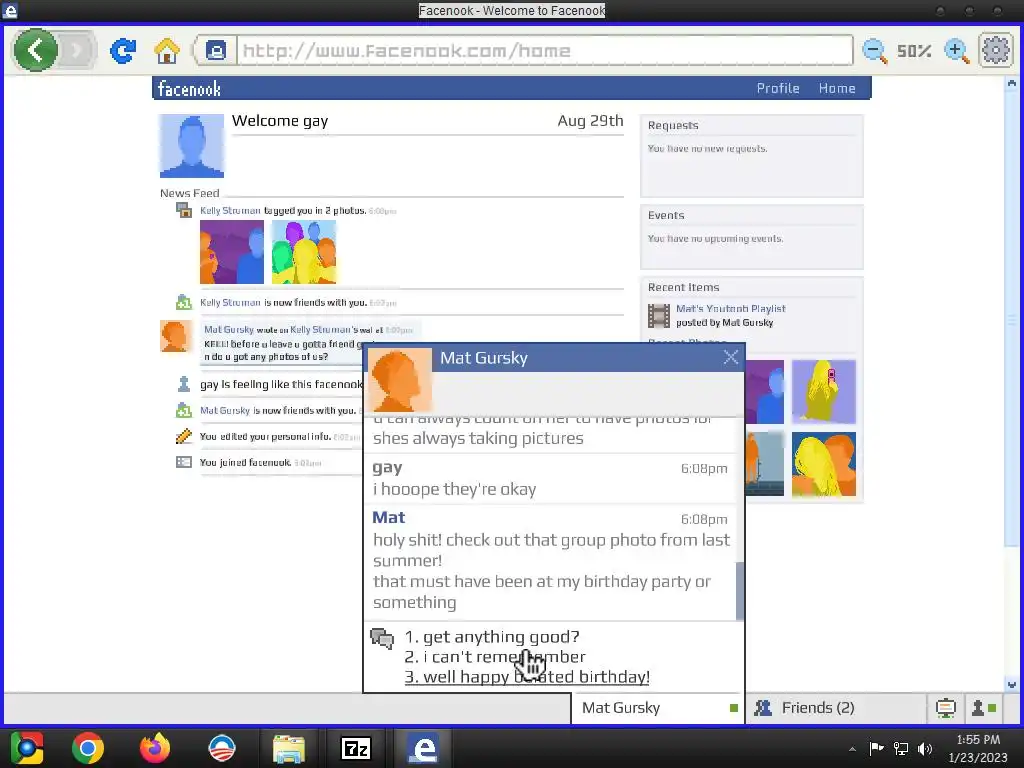Click the page scroll down arrow

pyautogui.click(x=1012, y=685)
